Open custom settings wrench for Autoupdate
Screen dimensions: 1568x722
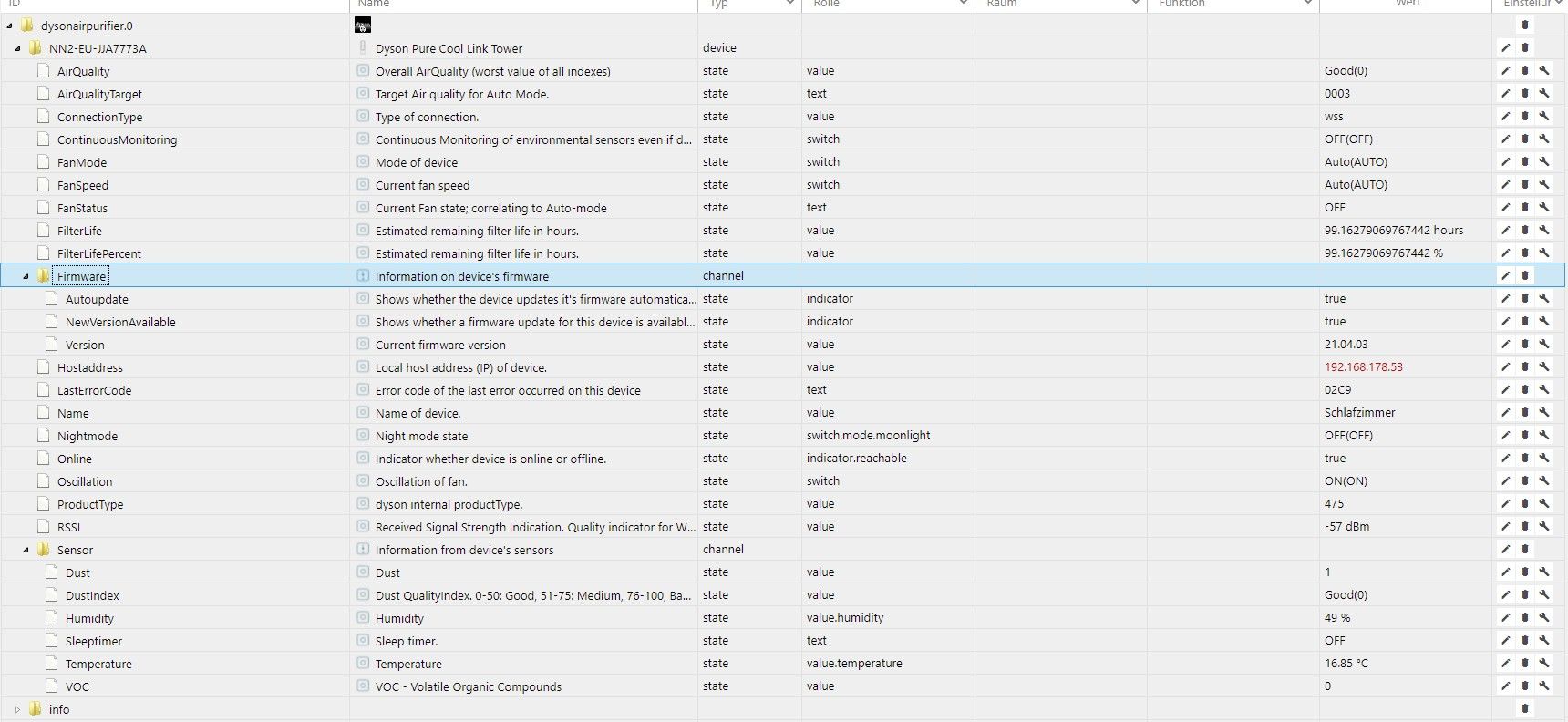pyautogui.click(x=1544, y=299)
